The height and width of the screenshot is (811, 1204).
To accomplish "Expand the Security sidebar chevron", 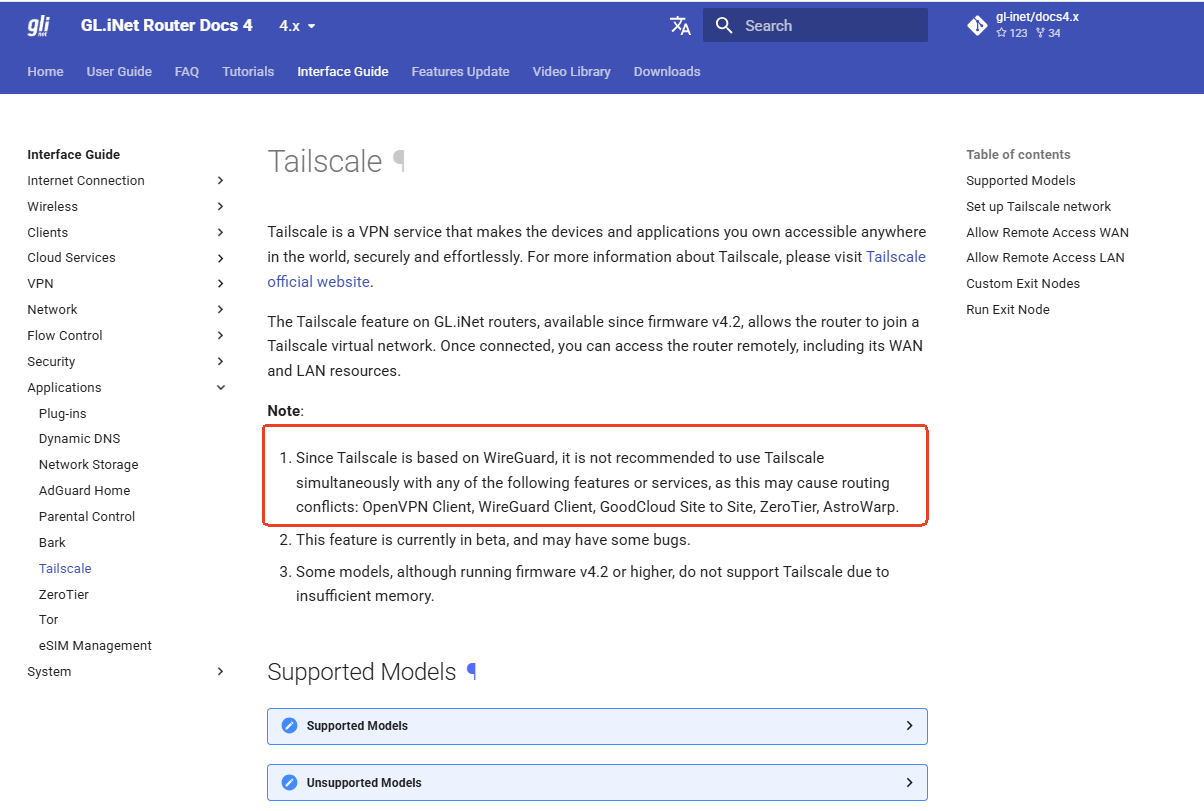I will click(x=220, y=362).
